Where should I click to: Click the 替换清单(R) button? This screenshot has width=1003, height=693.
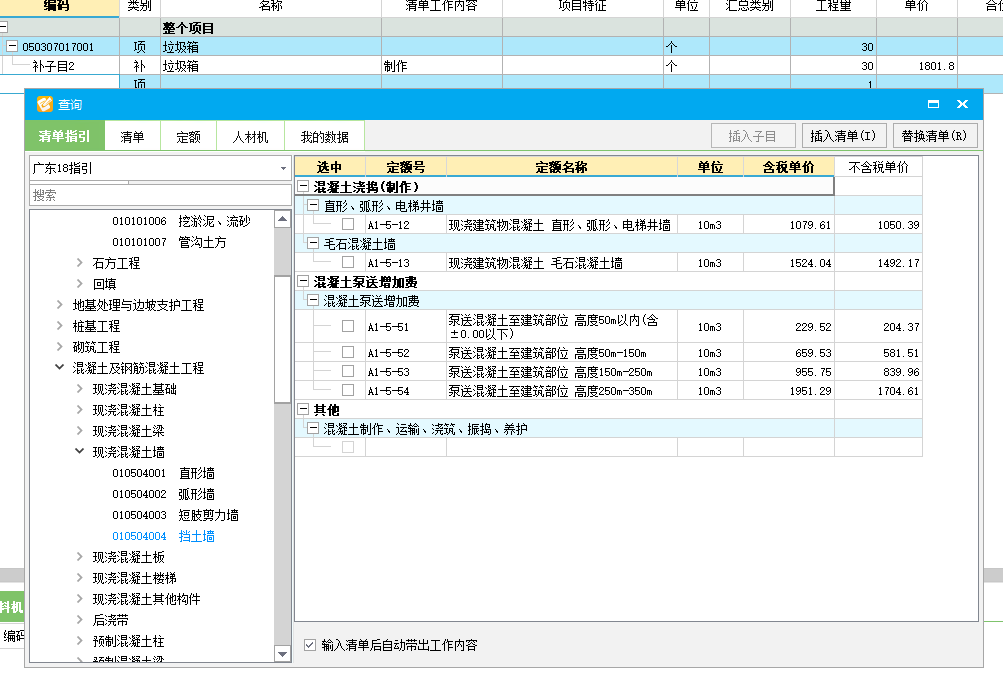point(935,136)
